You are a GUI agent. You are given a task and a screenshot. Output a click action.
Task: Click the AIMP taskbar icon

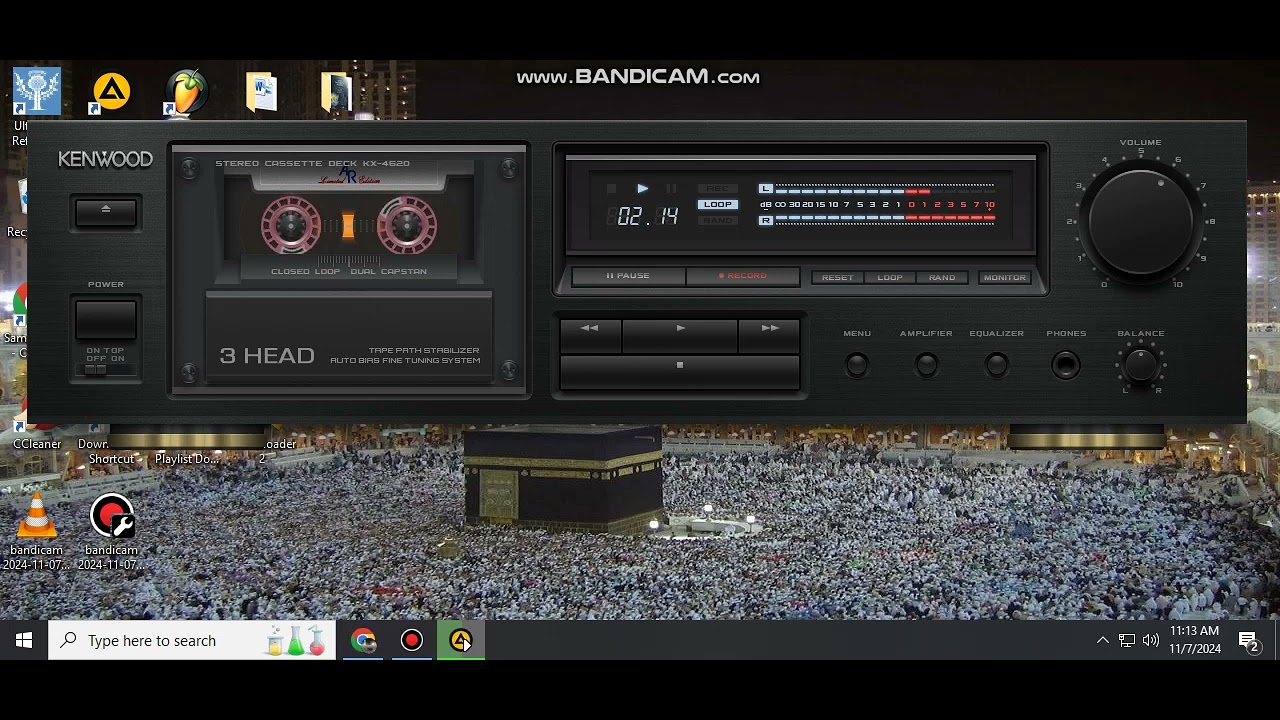[x=461, y=640]
